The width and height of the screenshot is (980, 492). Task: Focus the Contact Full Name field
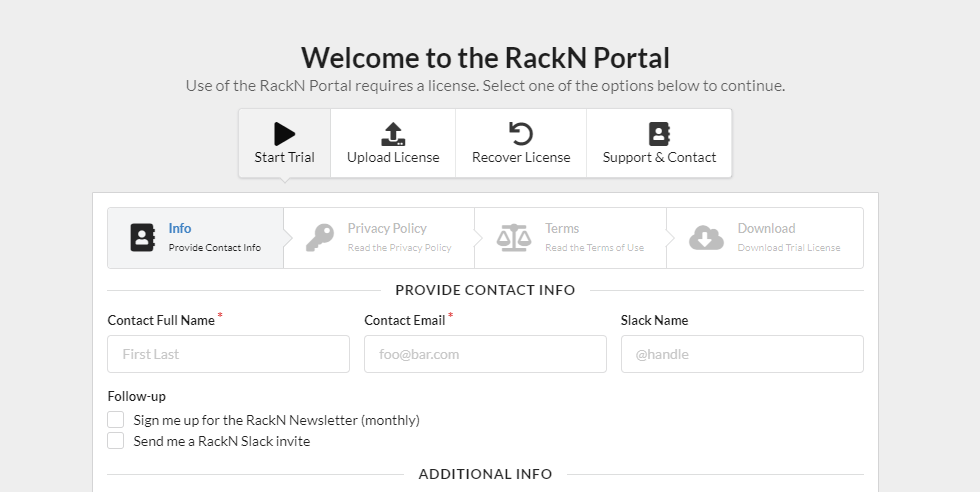[x=228, y=354]
